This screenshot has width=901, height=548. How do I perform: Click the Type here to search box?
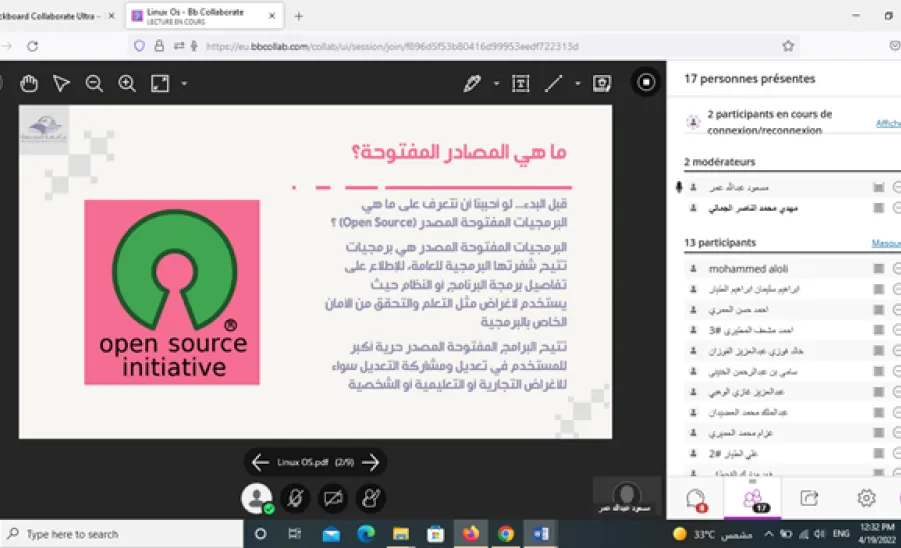pos(122,534)
